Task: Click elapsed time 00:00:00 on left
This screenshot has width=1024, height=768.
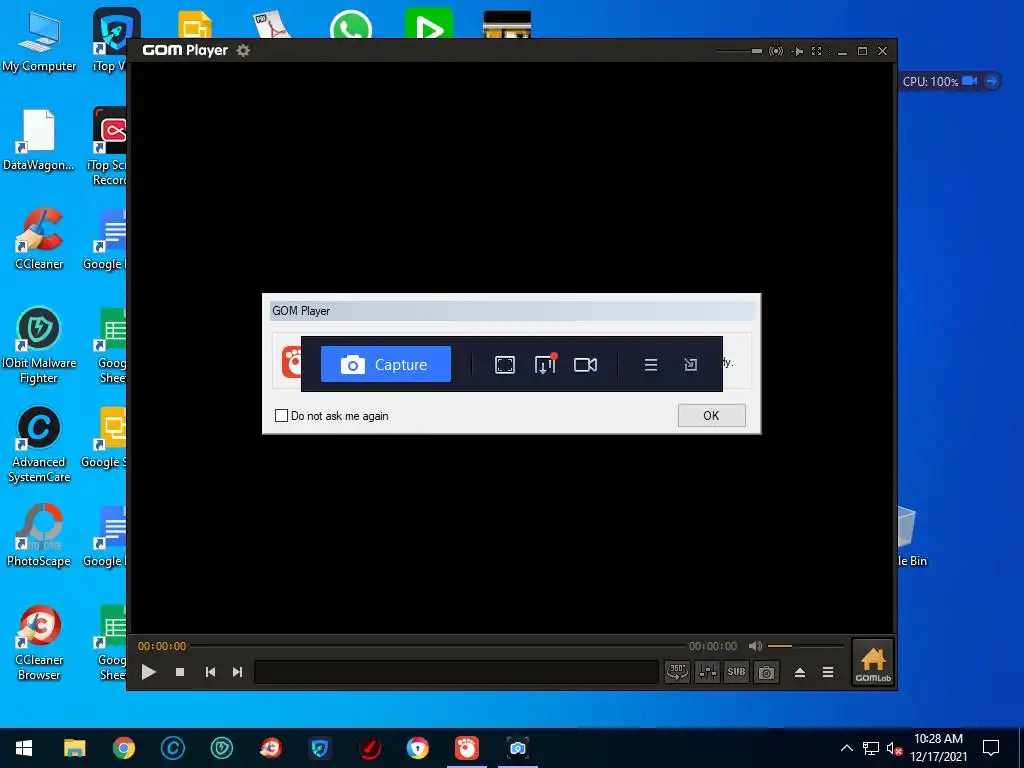Action: (162, 646)
